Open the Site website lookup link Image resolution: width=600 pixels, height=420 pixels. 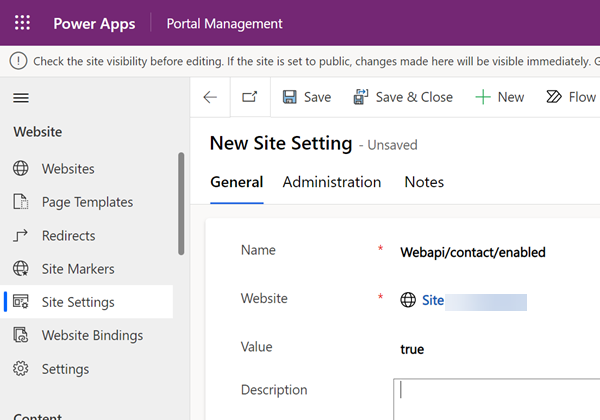[433, 300]
